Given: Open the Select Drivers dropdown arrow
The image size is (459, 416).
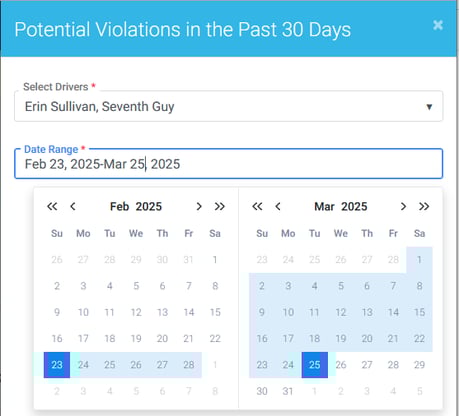Looking at the screenshot, I should tap(429, 107).
